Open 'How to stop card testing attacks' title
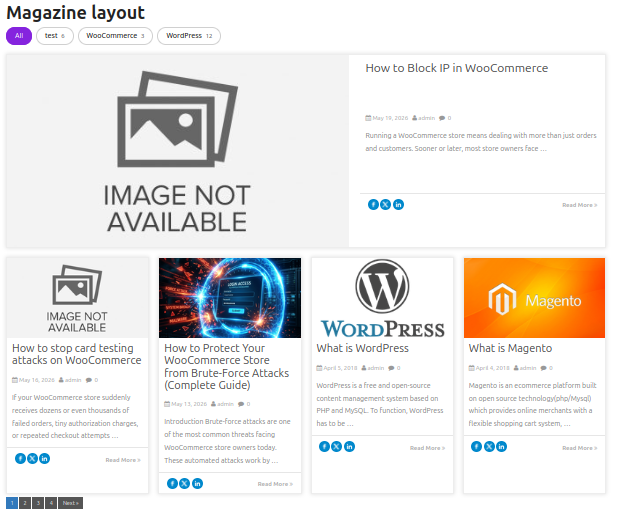 coord(76,354)
